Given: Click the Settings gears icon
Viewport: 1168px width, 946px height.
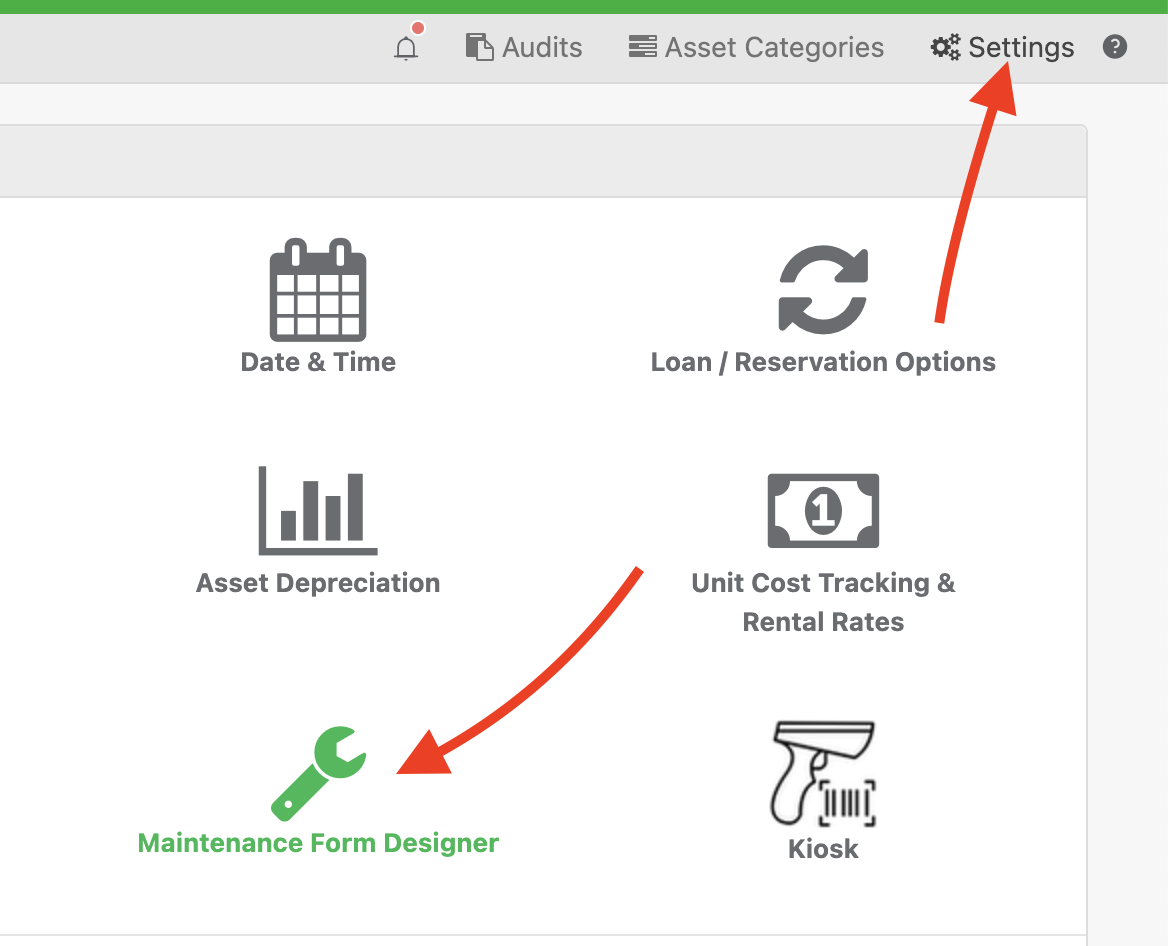Looking at the screenshot, I should [945, 47].
